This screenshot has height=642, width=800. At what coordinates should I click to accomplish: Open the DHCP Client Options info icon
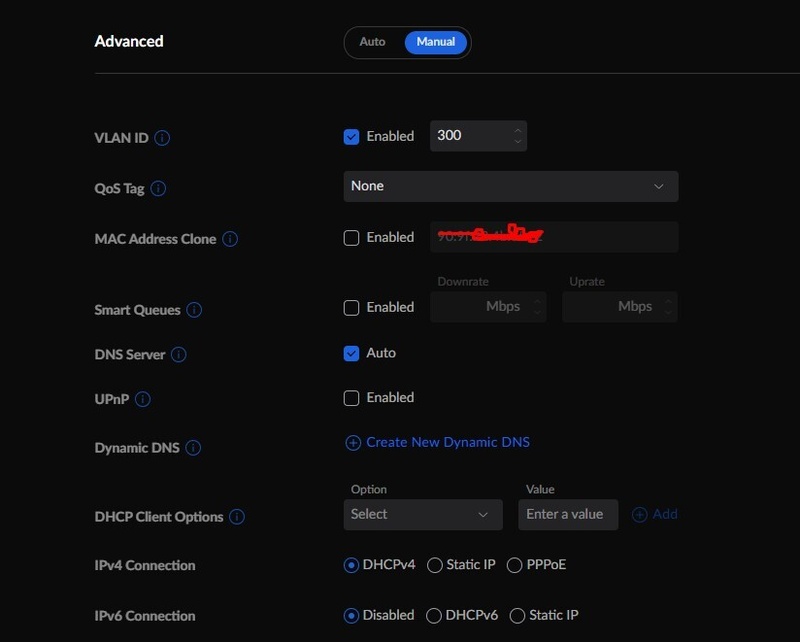[x=237, y=516]
